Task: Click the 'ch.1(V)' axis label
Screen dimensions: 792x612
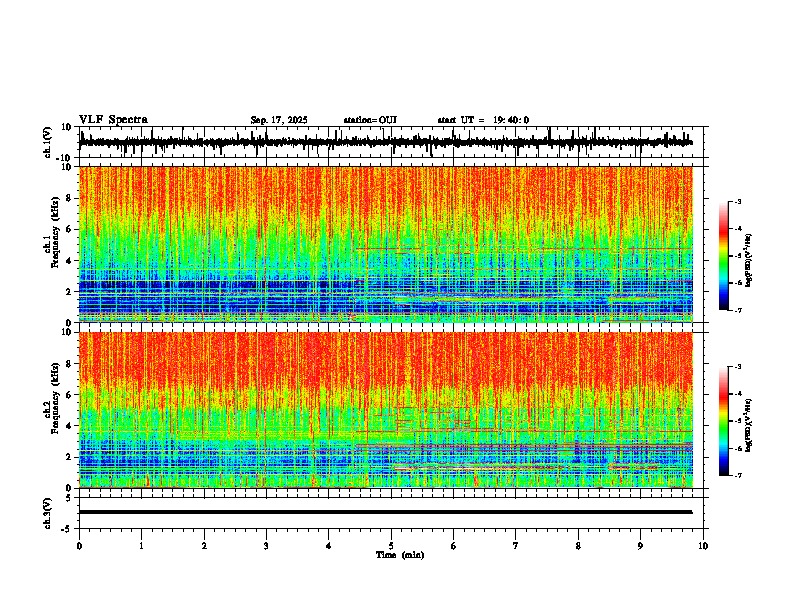Action: [x=48, y=142]
